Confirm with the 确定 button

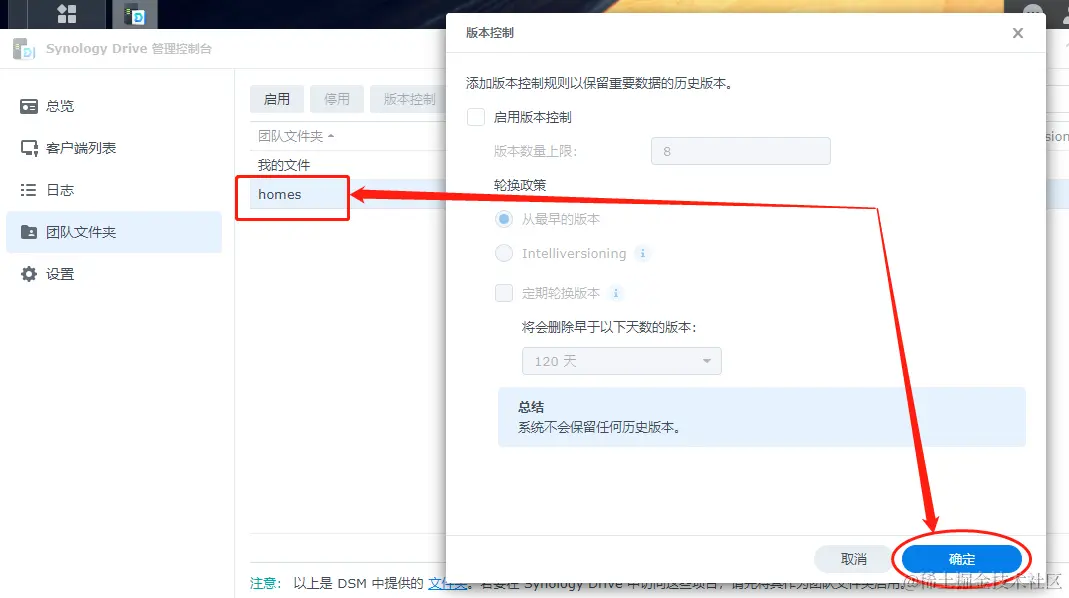962,559
